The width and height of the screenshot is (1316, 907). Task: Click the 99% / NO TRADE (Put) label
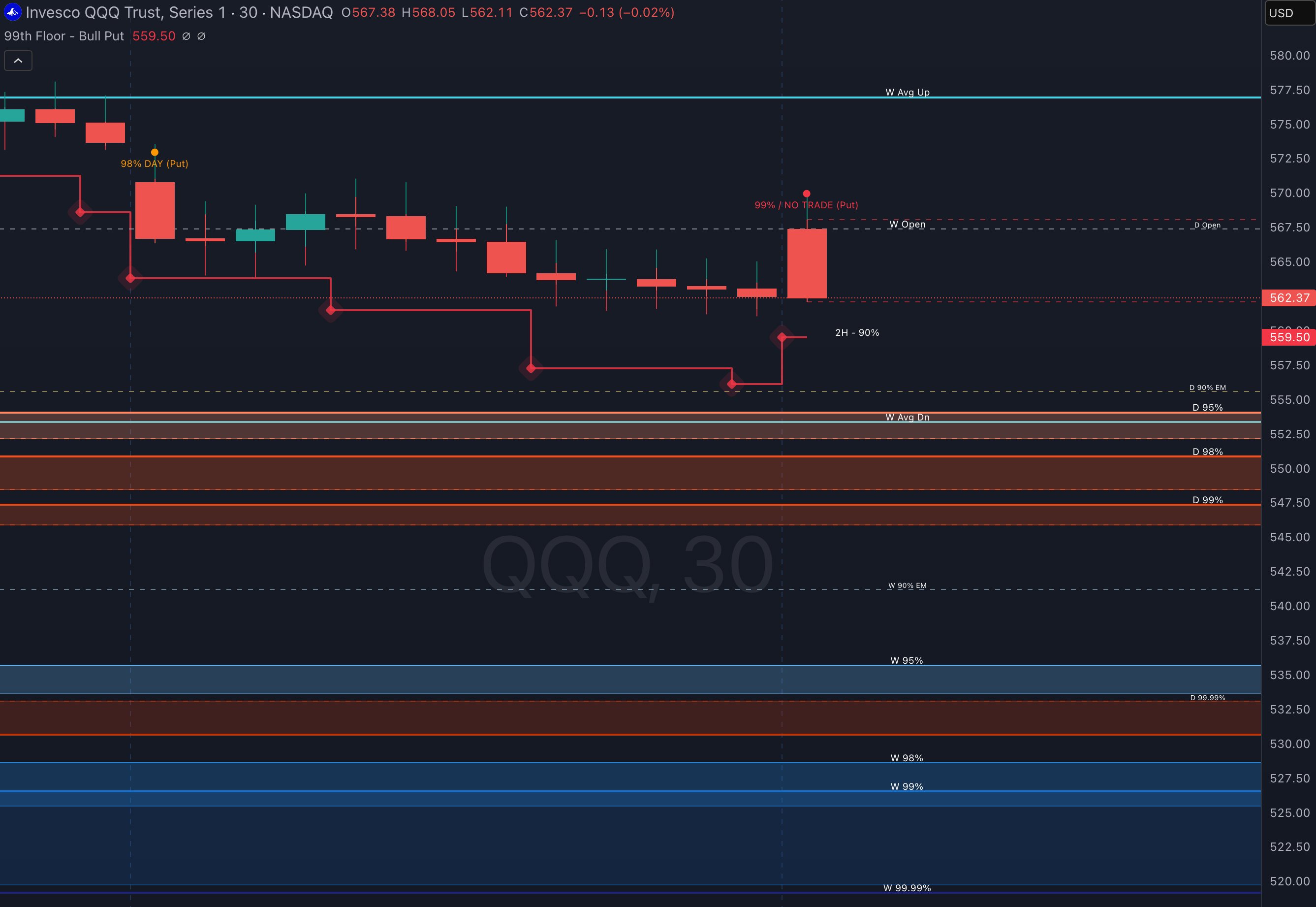click(806, 205)
